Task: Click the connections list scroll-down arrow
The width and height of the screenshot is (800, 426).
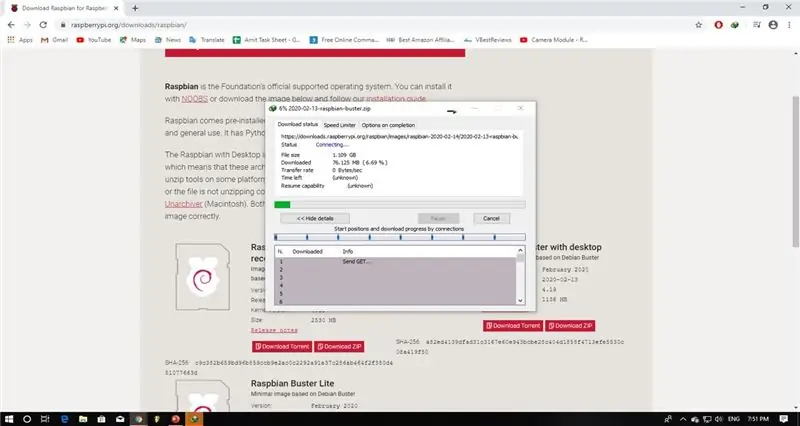Action: [x=520, y=301]
